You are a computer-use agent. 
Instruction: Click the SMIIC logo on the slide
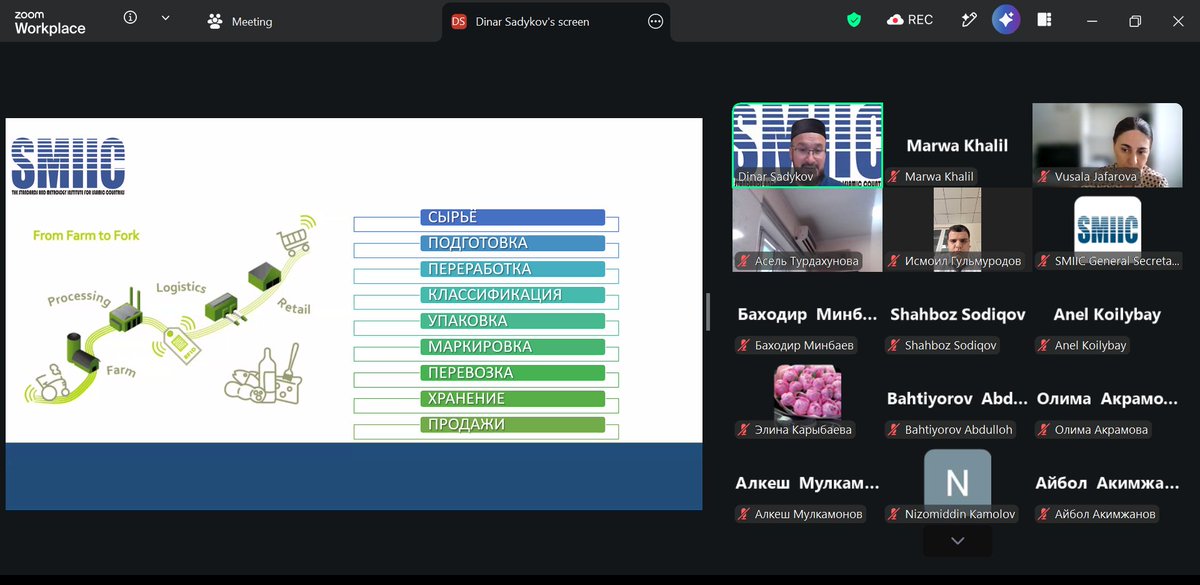[x=68, y=166]
